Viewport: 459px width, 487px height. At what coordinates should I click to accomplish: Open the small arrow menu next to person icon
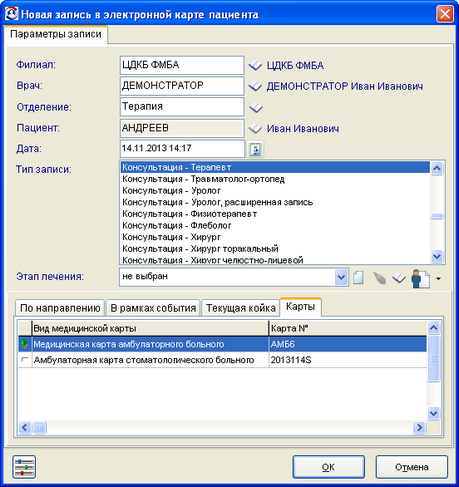(x=438, y=279)
